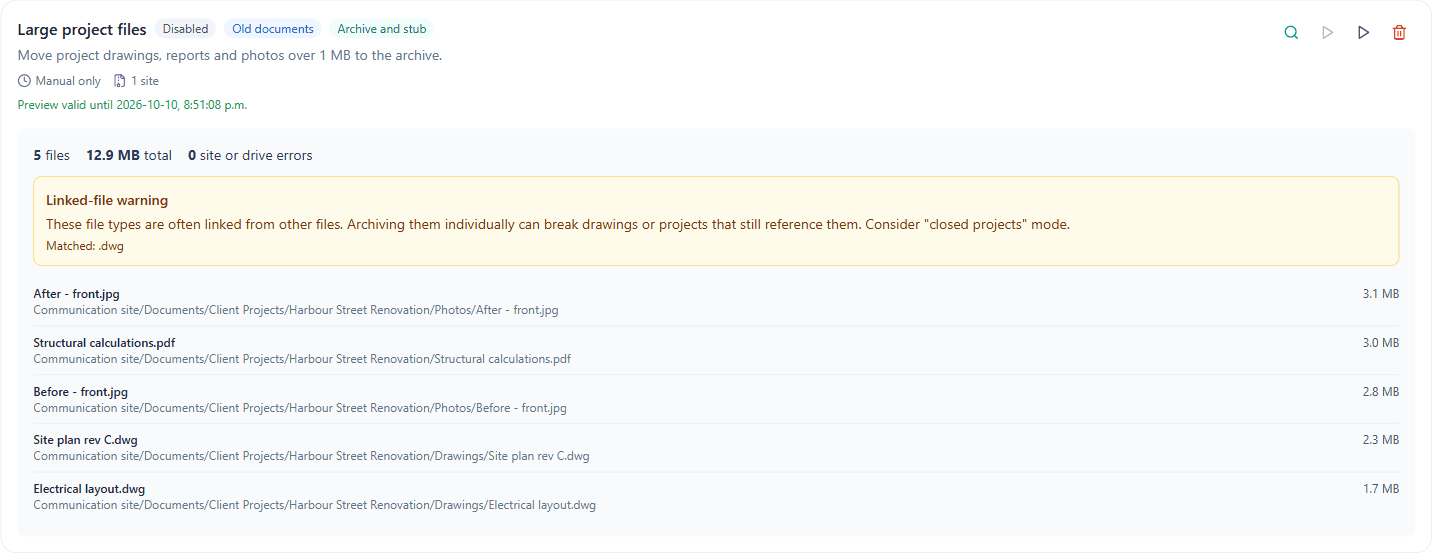1432x554 pixels.
Task: Click the Matched: .dwg line
Action: [x=85, y=246]
